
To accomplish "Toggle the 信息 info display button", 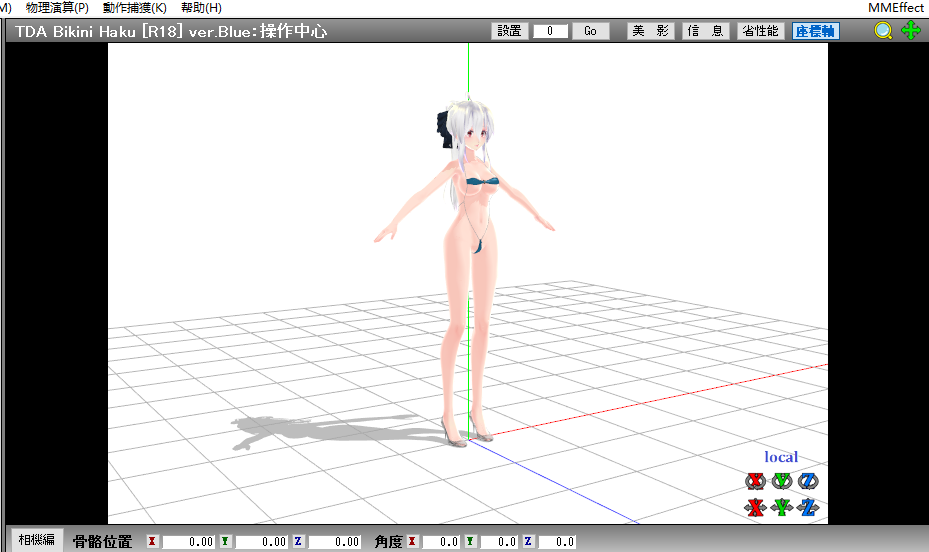I will 705,31.
